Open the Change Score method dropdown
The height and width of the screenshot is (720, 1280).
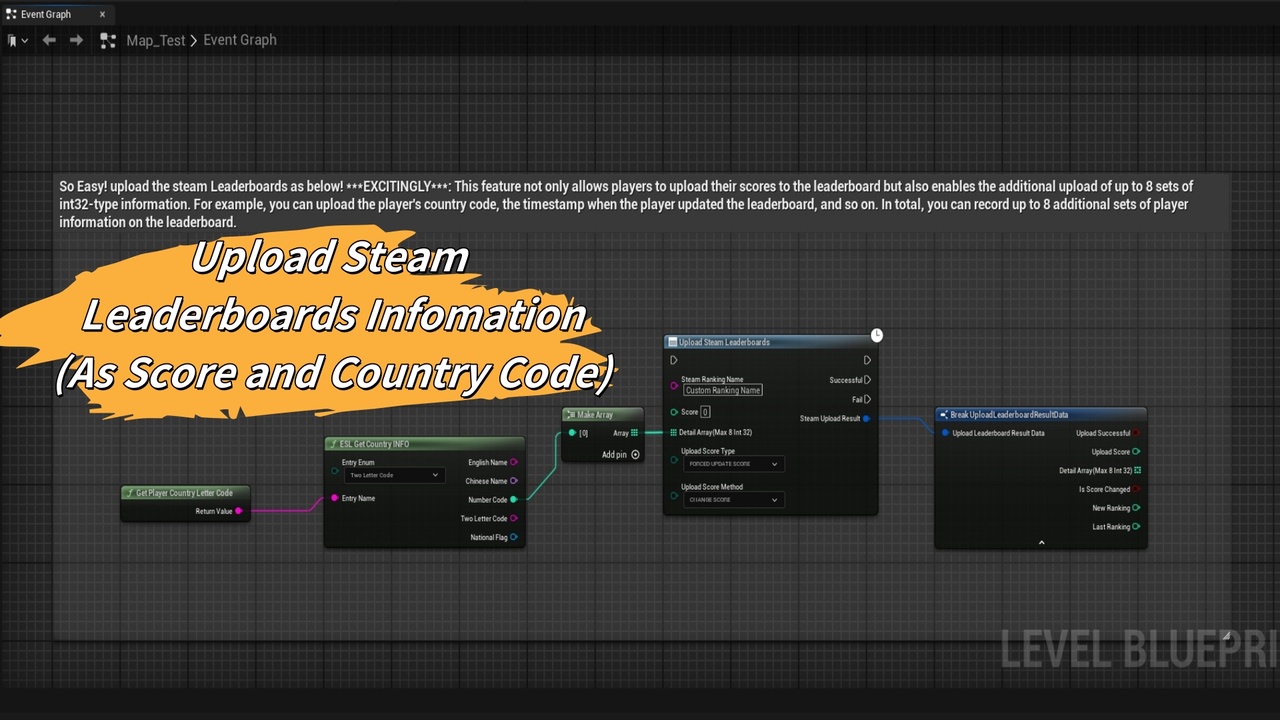(734, 500)
